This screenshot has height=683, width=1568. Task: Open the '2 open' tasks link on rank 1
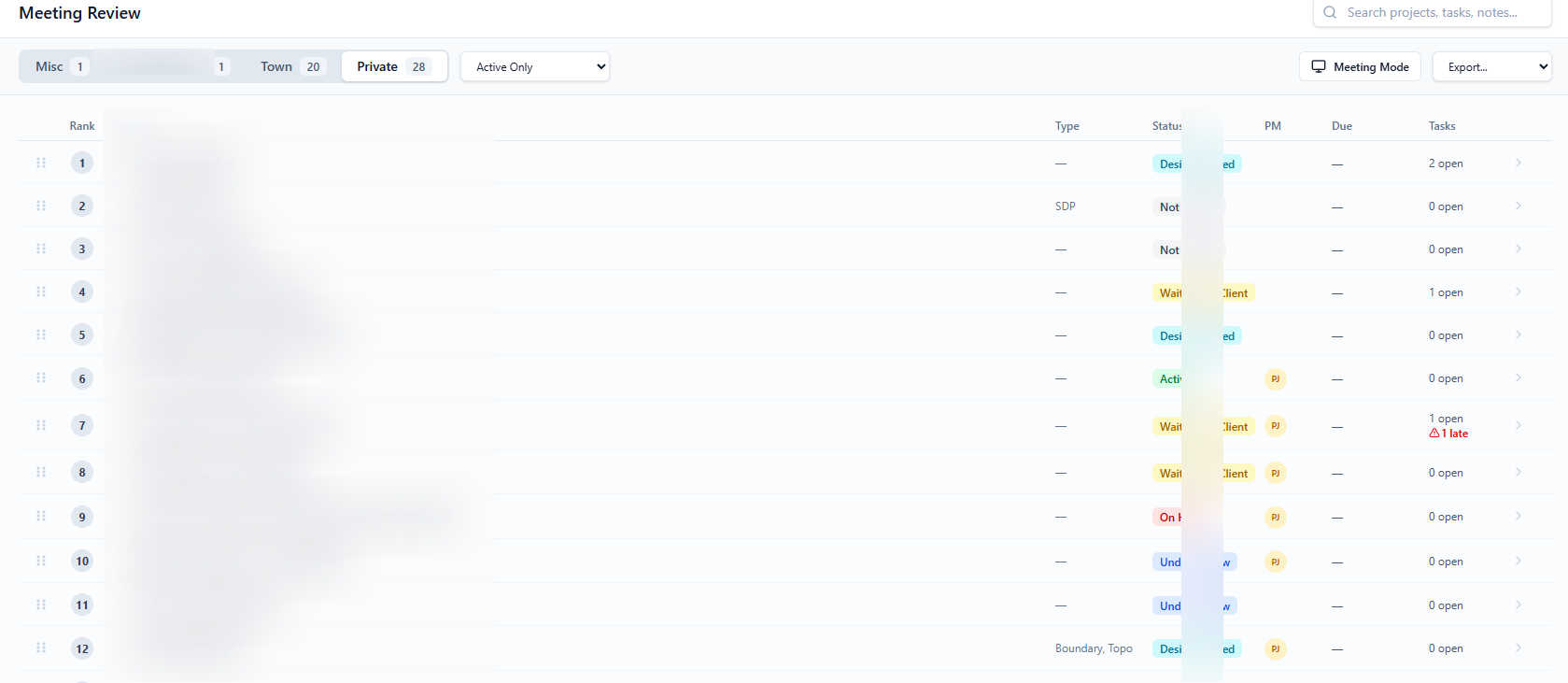(1446, 163)
